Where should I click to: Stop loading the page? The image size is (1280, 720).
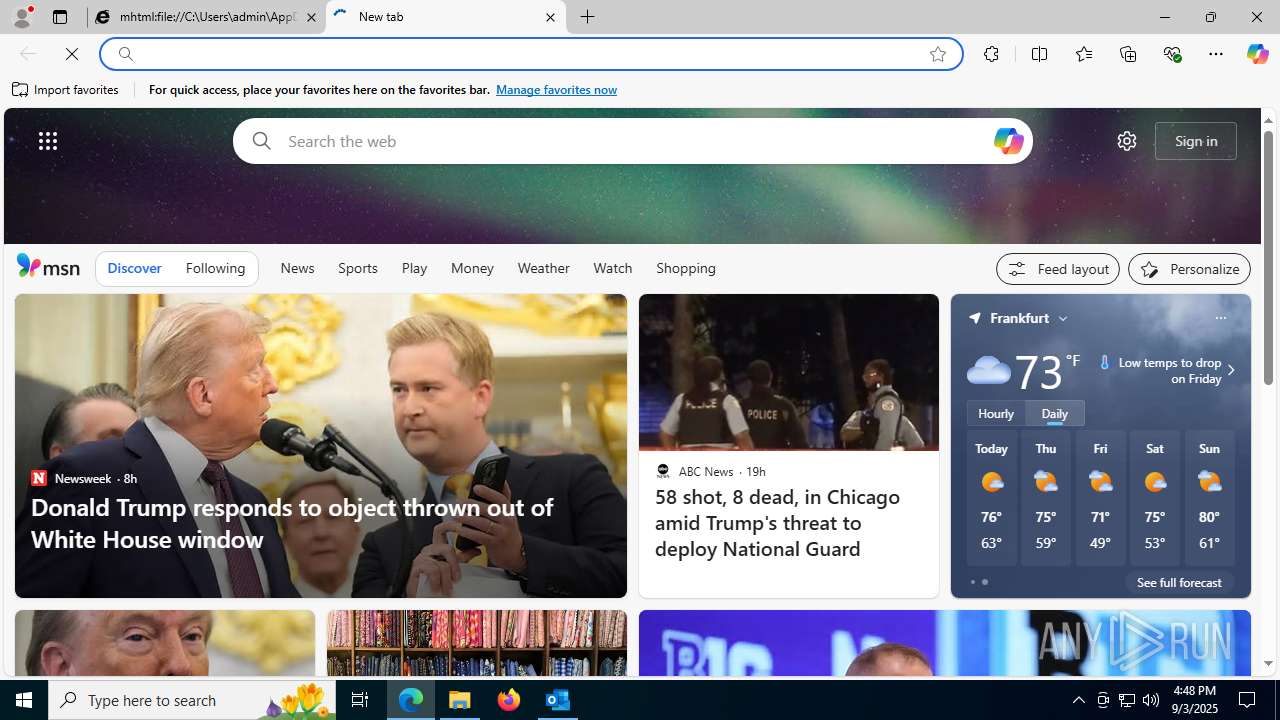(x=72, y=54)
